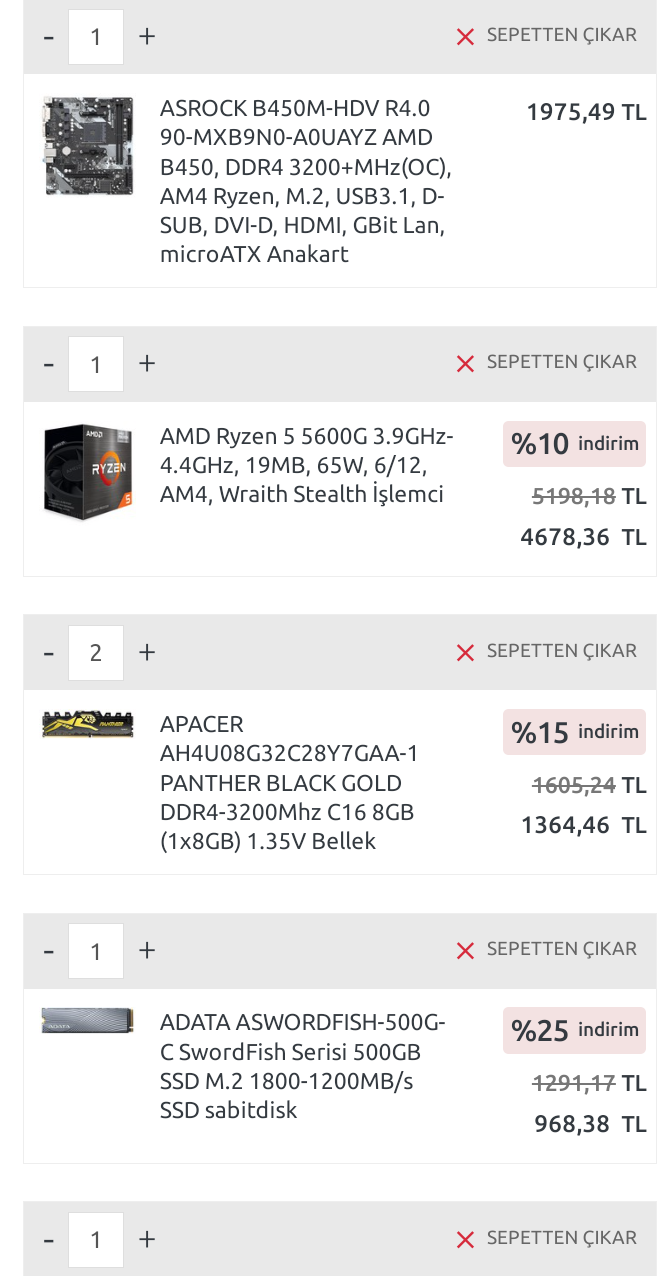The image size is (668, 1276).
Task: Increase quantity of APACER Panther RAM
Action: 147,652
